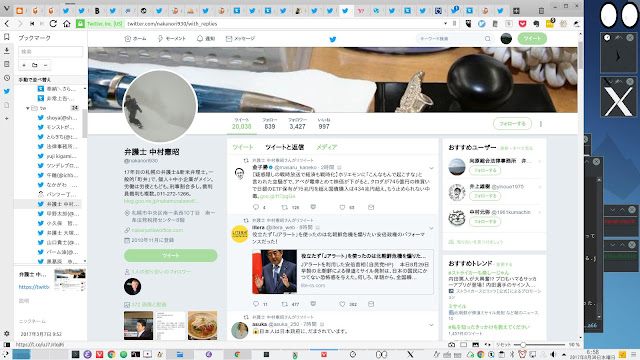The image size is (640, 360).
Task: Open the ramen media thumbnail
Action: pos(202,325)
